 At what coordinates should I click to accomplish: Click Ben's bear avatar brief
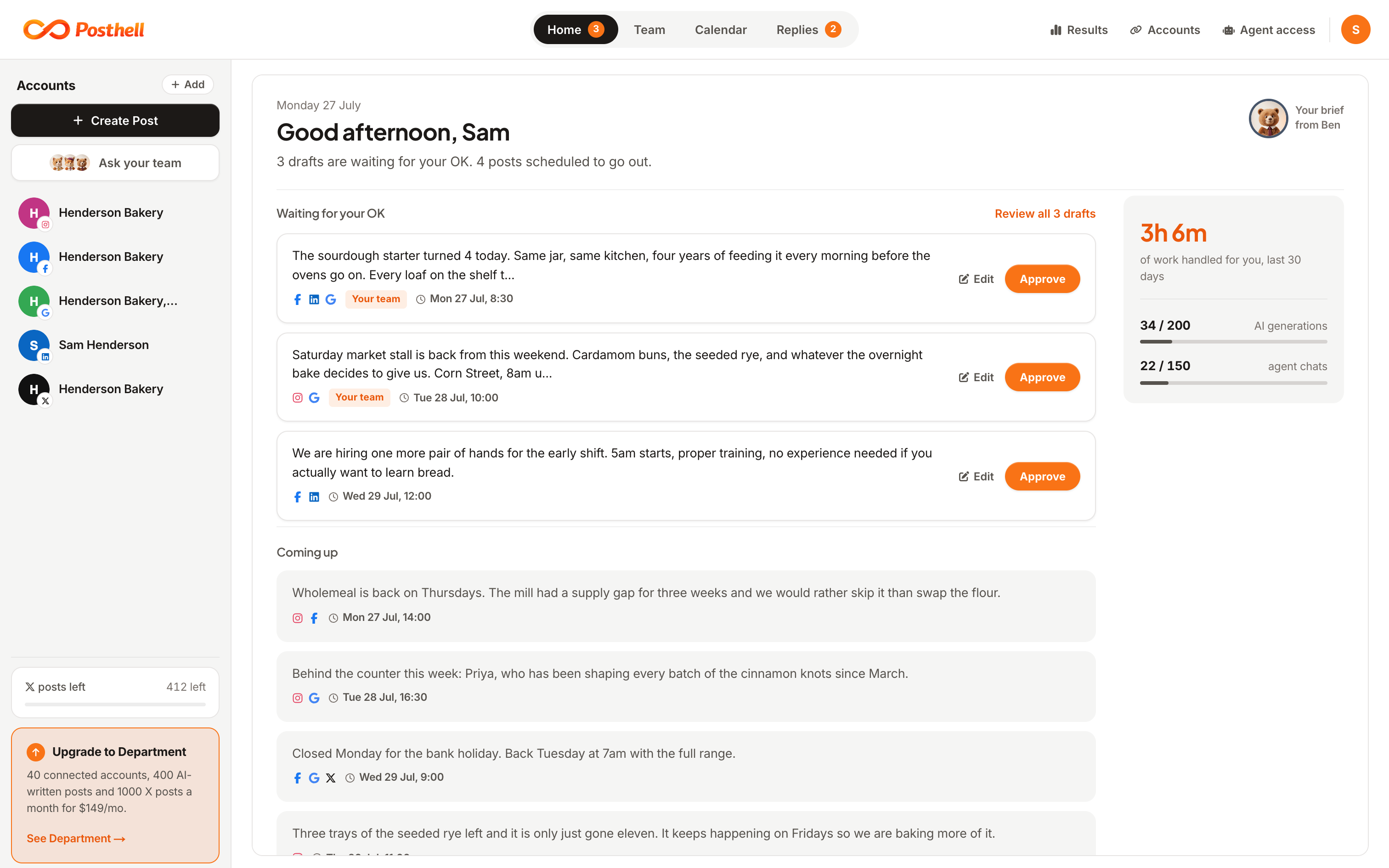tap(1268, 118)
